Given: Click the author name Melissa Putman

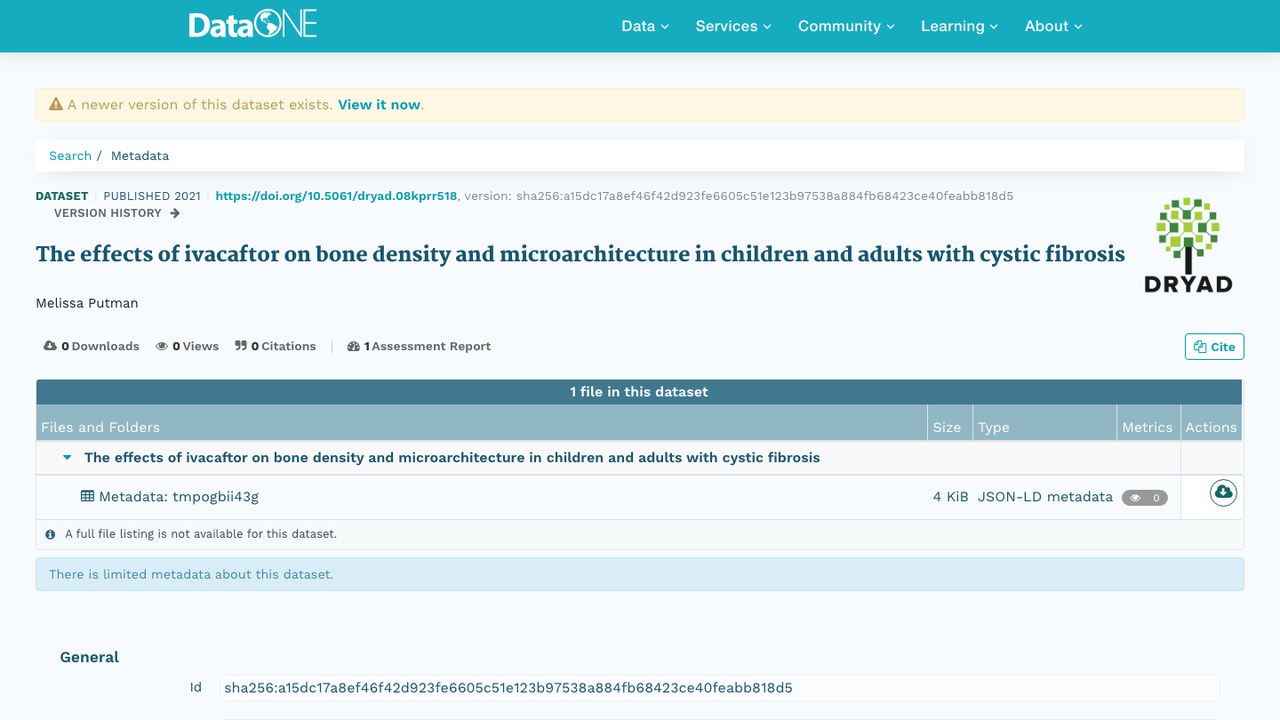Looking at the screenshot, I should 87,303.
